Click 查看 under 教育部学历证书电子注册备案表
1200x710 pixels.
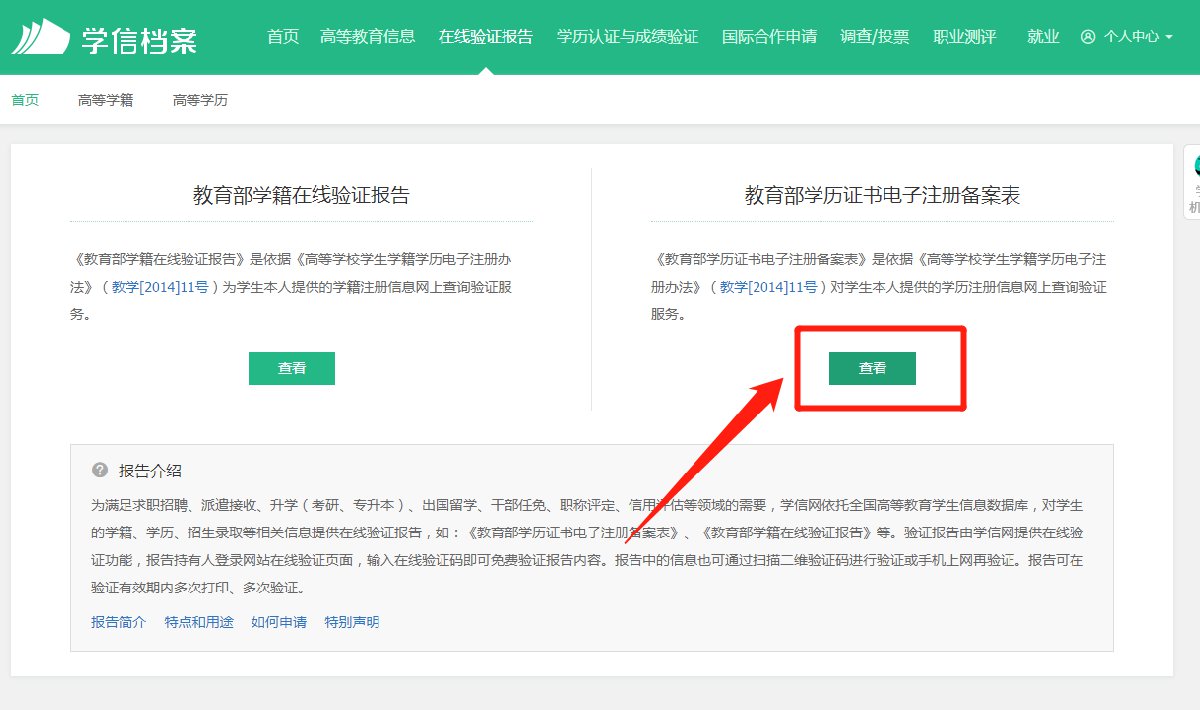click(872, 368)
